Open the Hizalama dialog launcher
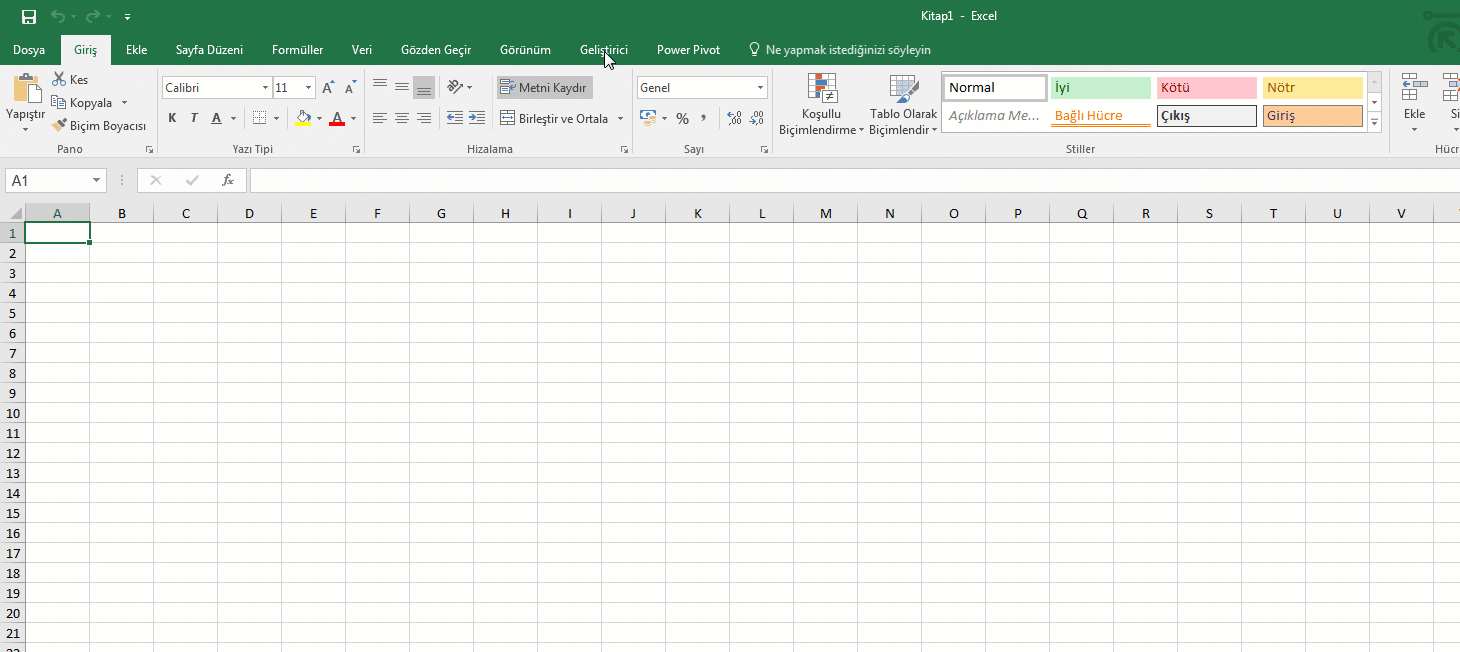The height and width of the screenshot is (652, 1460). [x=624, y=149]
